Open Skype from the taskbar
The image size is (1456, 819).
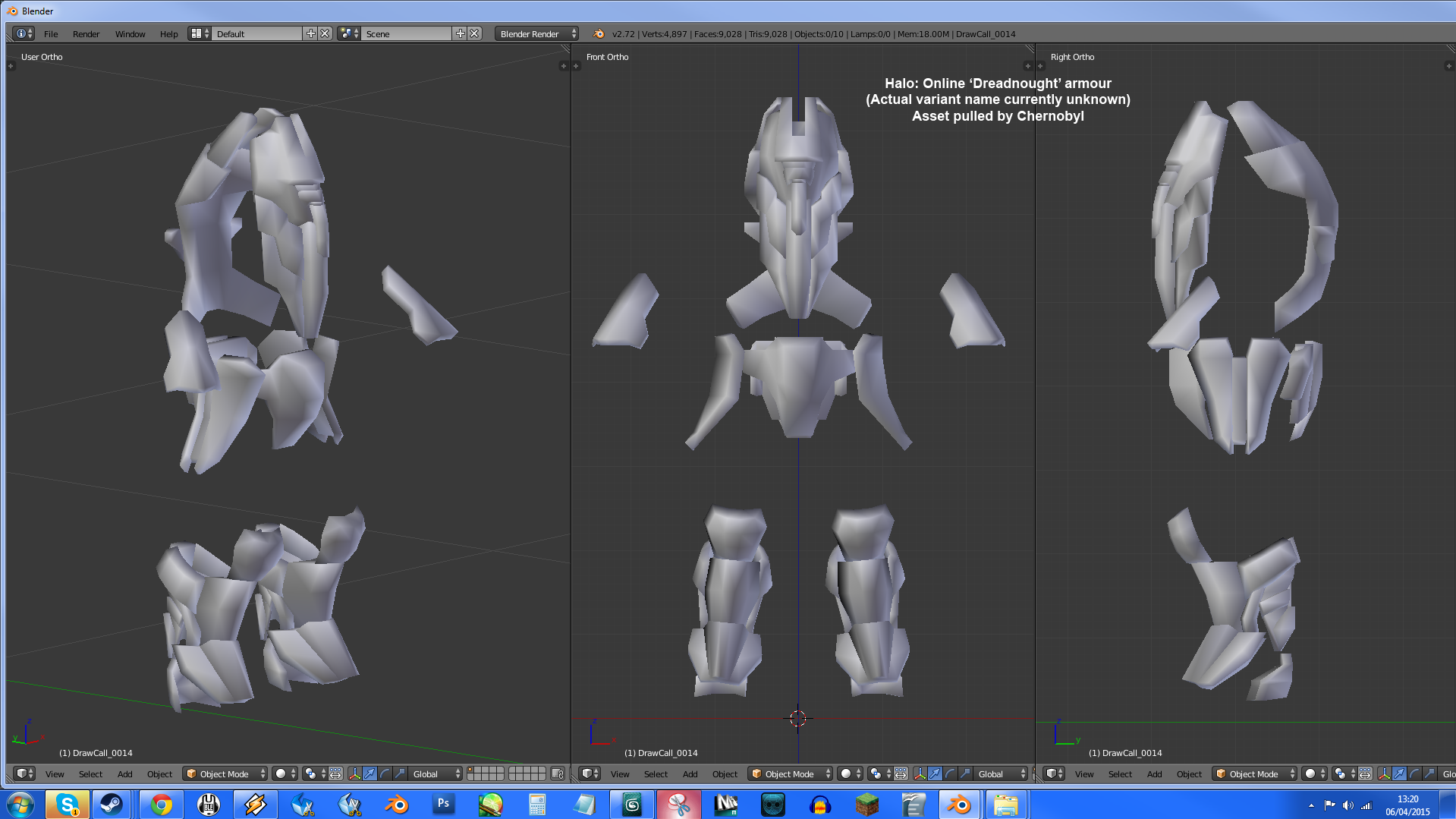coord(67,805)
